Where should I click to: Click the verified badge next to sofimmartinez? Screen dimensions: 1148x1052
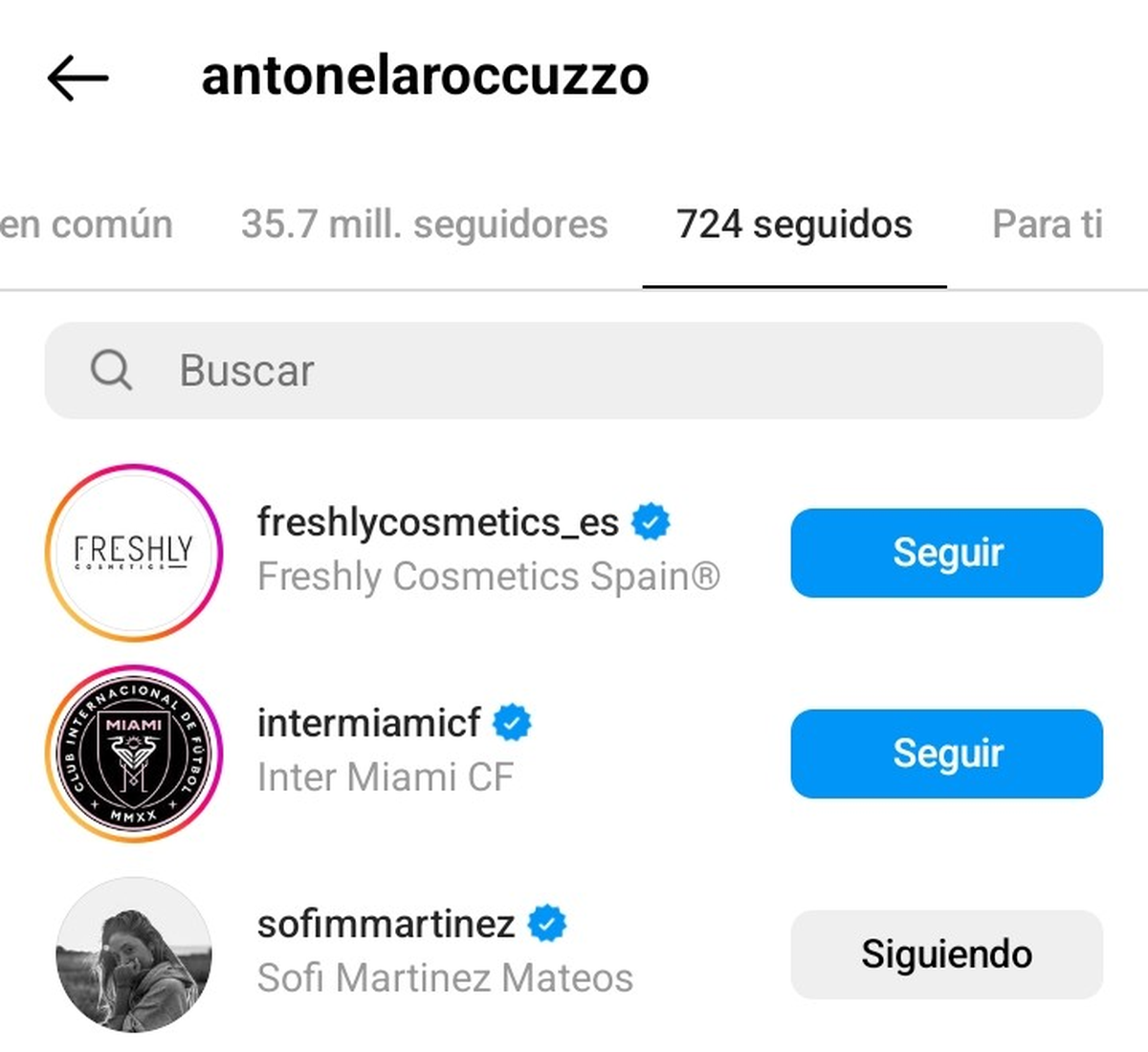(547, 923)
